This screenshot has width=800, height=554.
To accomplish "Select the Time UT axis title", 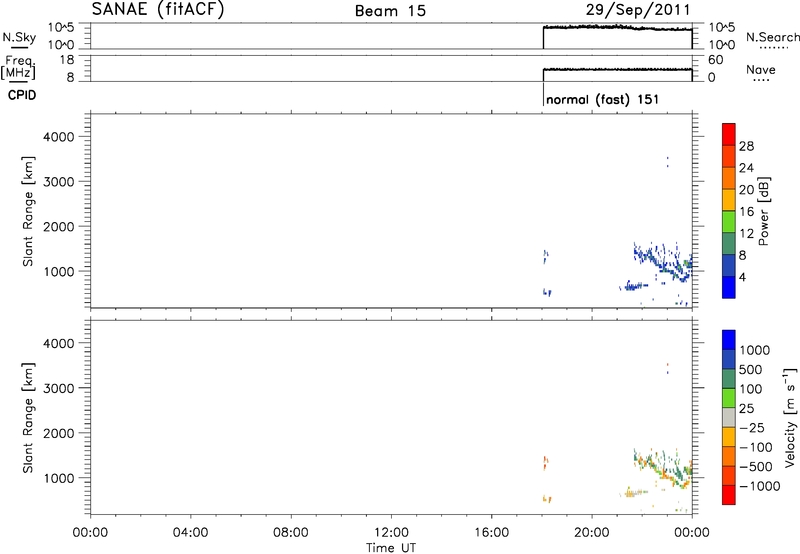I will pyautogui.click(x=391, y=548).
